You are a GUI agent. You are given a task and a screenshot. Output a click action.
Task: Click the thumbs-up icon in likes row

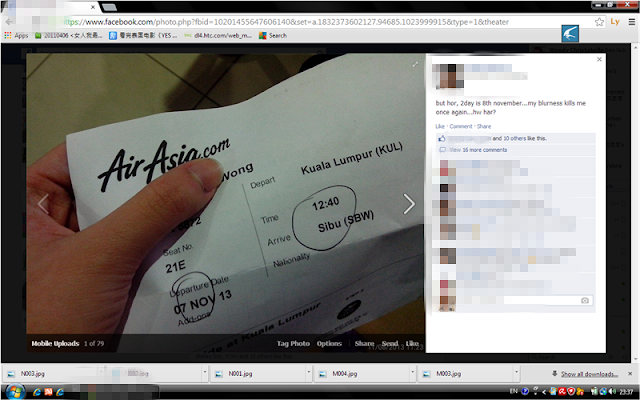(441, 139)
